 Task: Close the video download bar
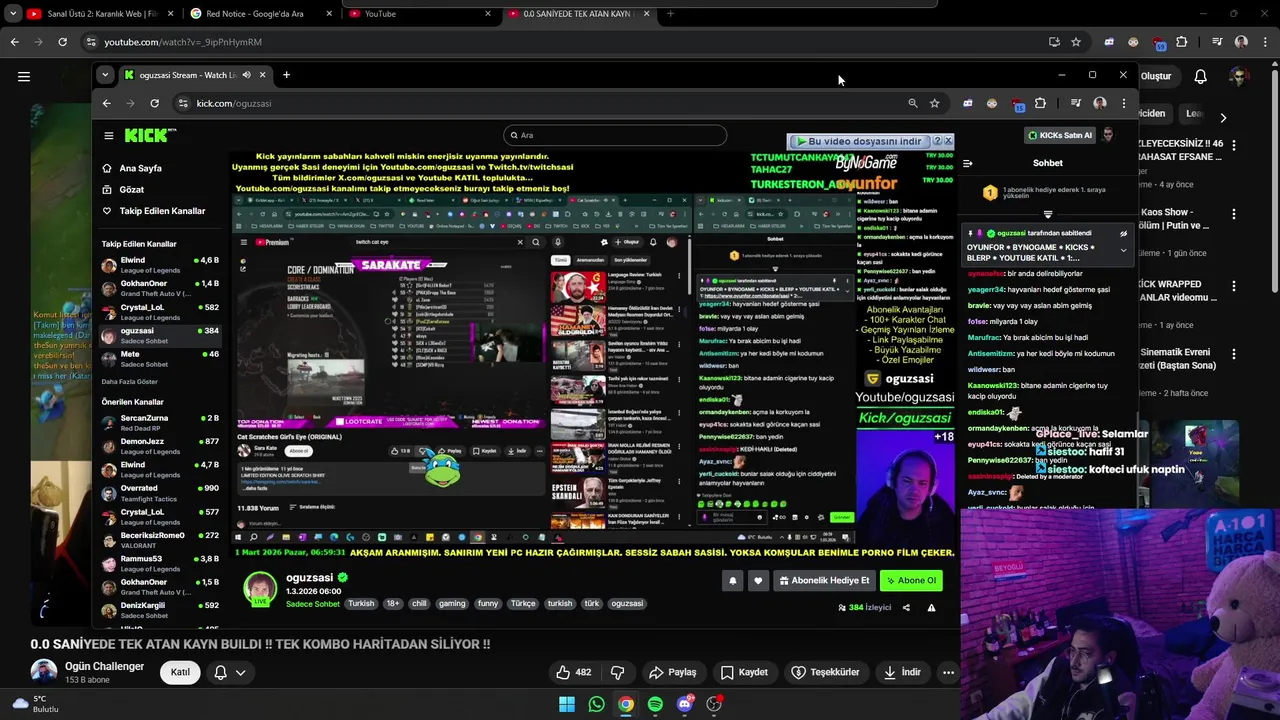point(948,141)
